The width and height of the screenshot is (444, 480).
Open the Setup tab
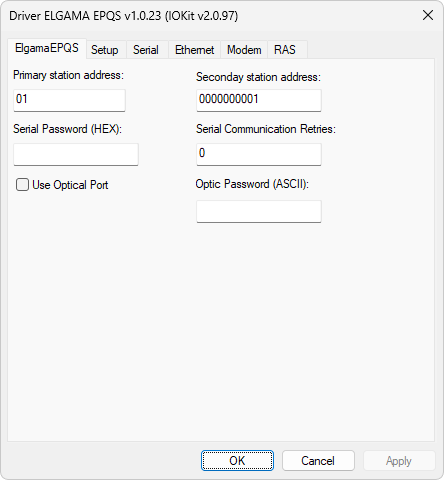pyautogui.click(x=105, y=50)
